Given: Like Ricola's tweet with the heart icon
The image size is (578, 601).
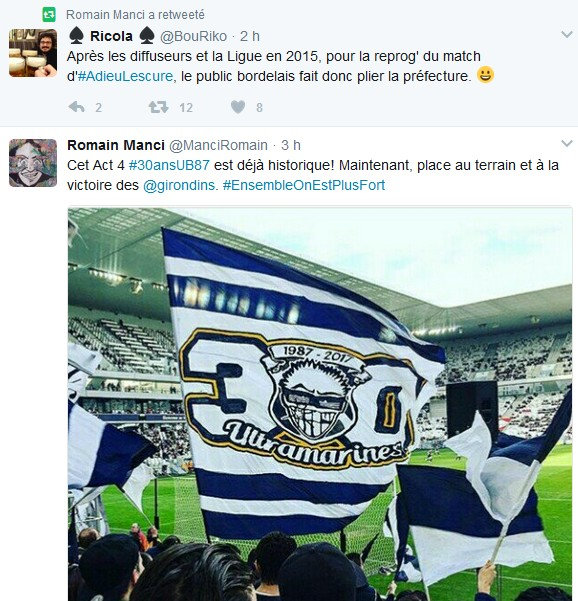Looking at the screenshot, I should pos(238,107).
